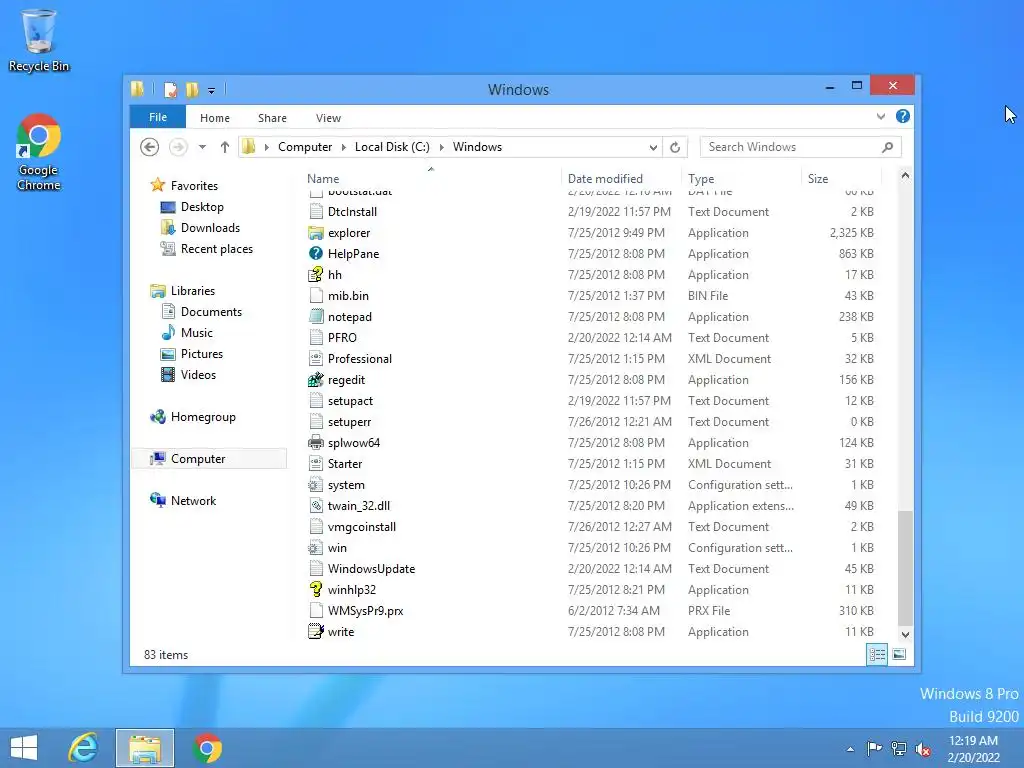Screen dimensions: 1024x768
Task: Open the Music library
Action: (197, 332)
